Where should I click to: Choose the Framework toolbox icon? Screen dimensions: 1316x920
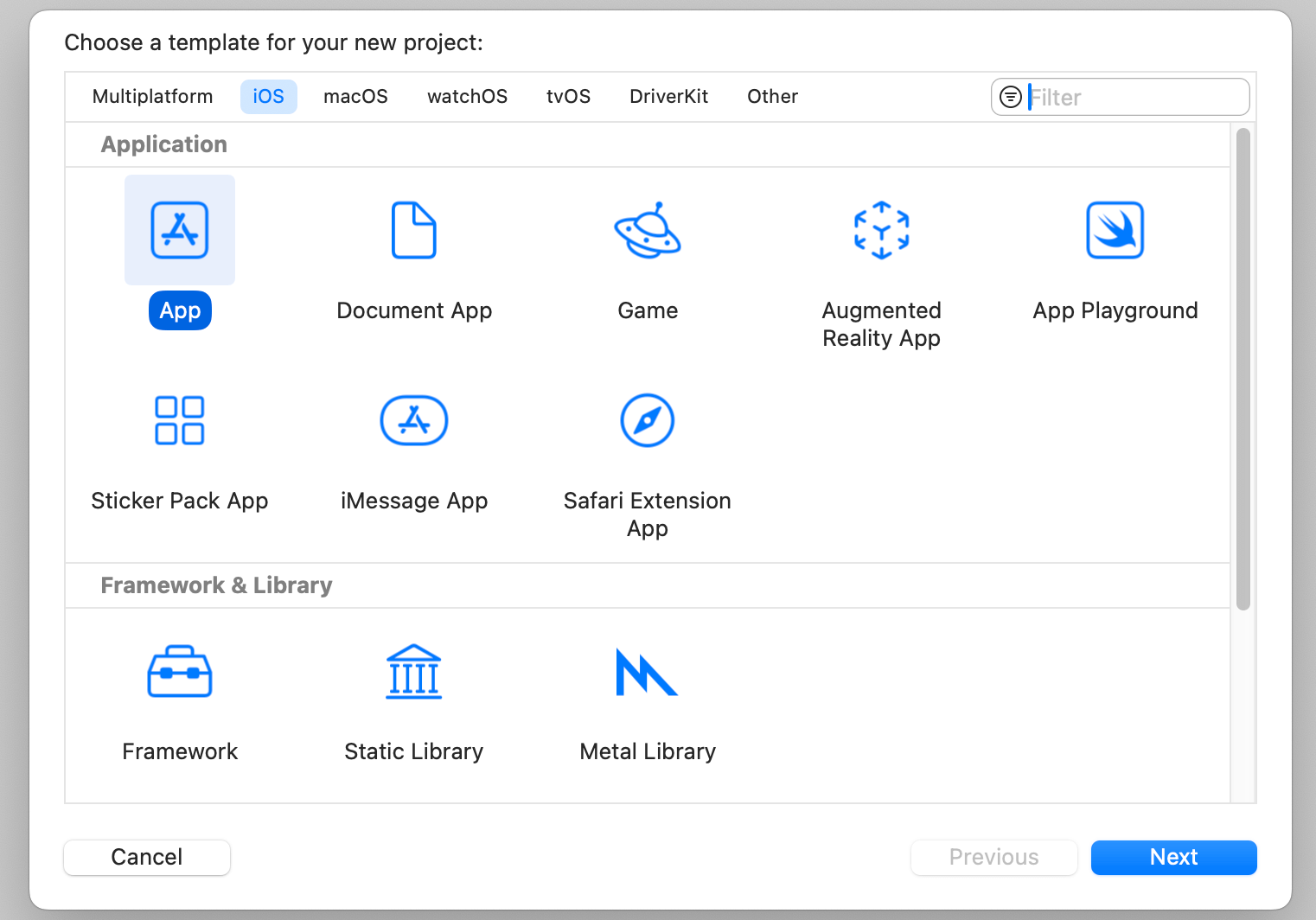click(180, 671)
